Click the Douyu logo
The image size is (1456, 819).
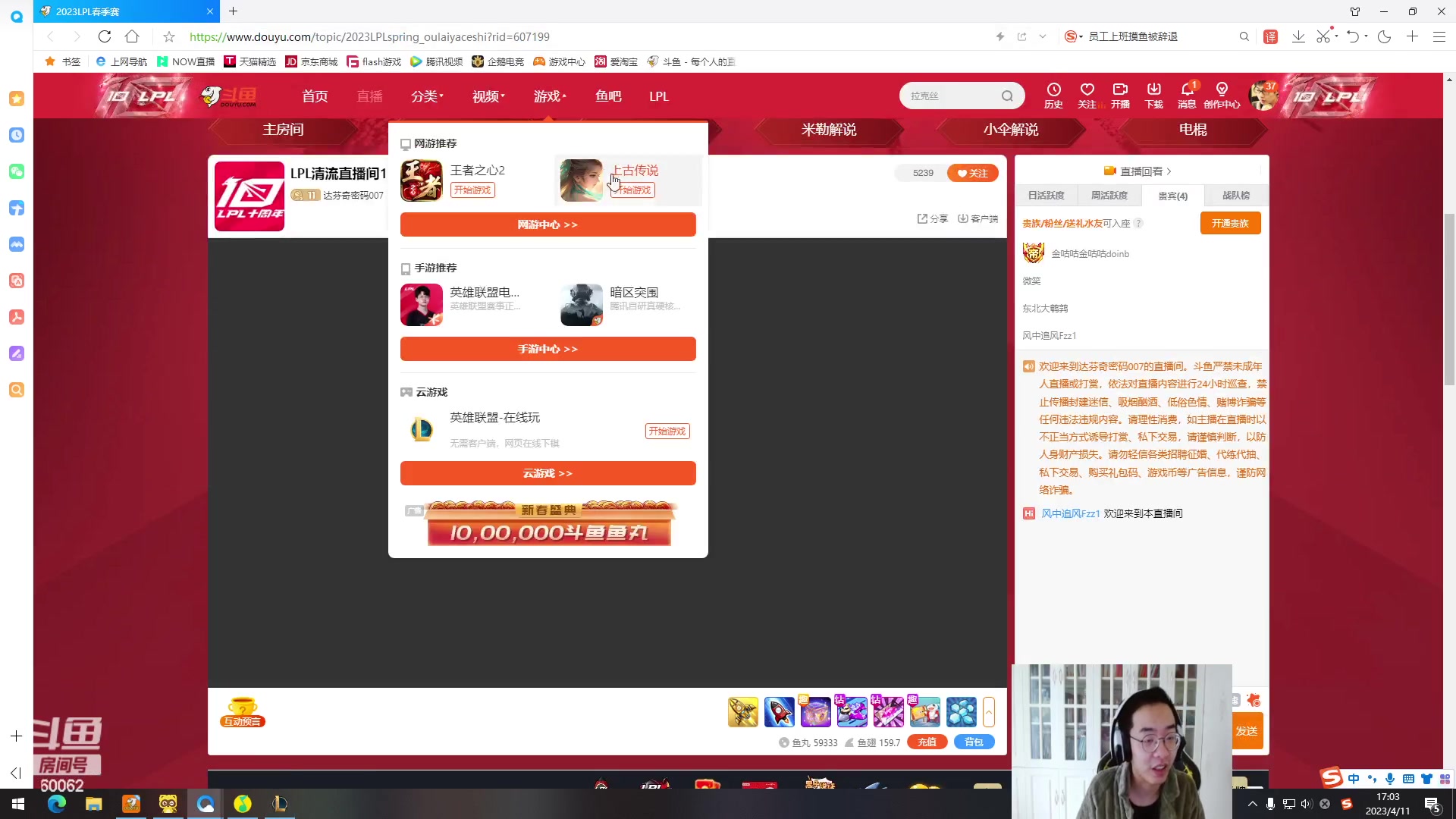(x=229, y=96)
